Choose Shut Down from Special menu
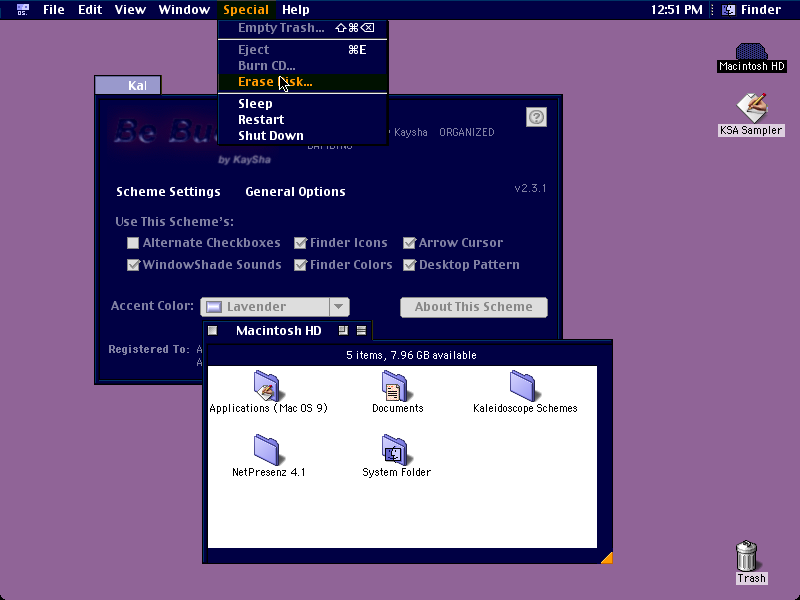The image size is (800, 600). click(x=303, y=135)
